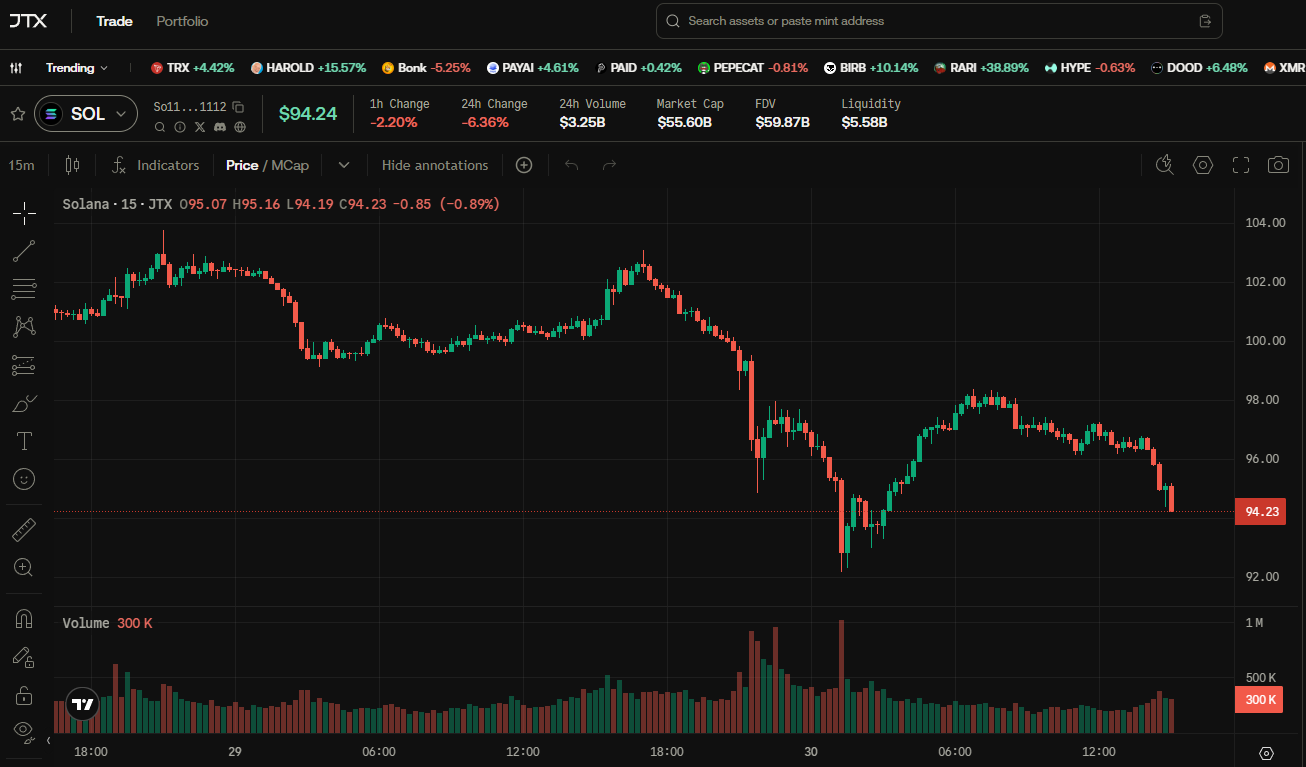Select the trend line drawing tool

coord(24,251)
